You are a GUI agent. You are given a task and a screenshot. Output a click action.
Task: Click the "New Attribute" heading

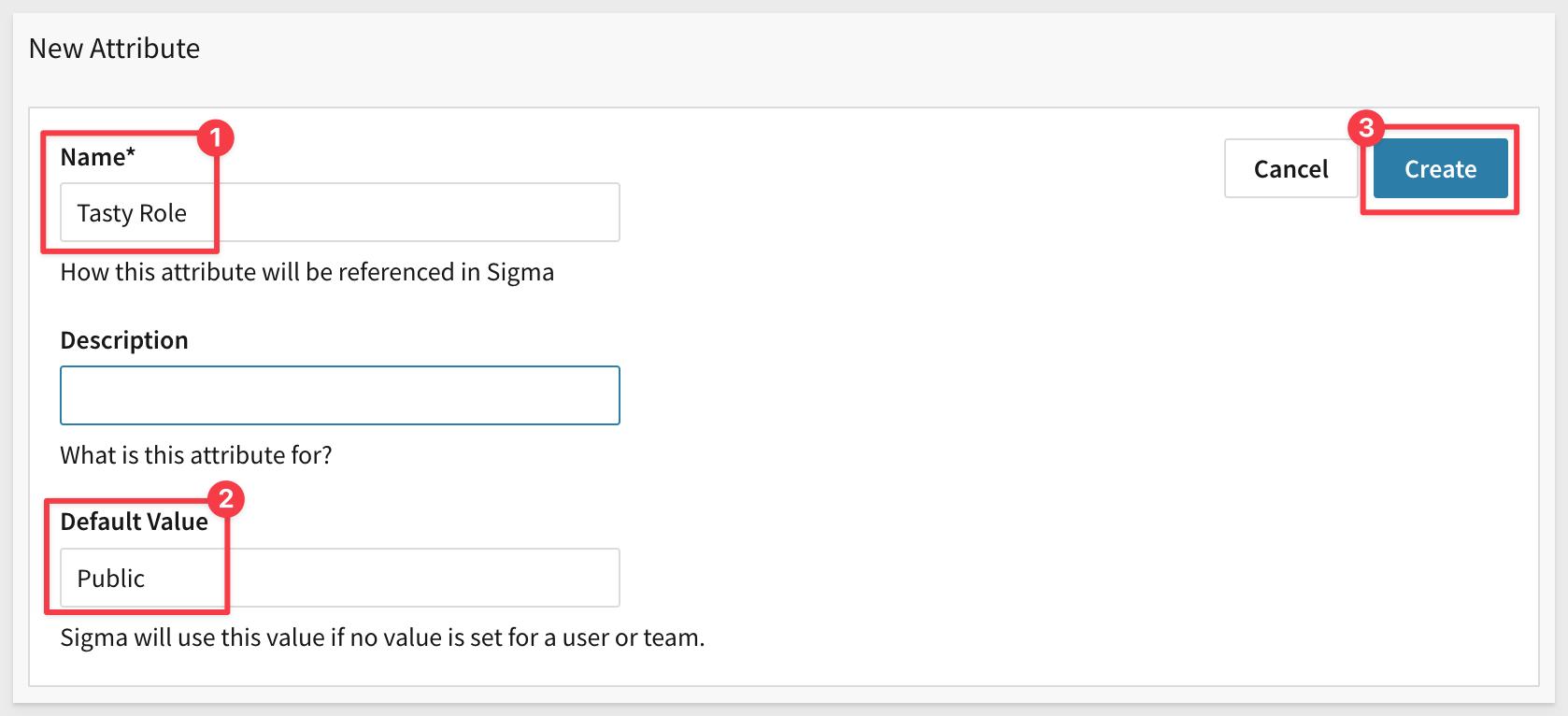pos(114,49)
